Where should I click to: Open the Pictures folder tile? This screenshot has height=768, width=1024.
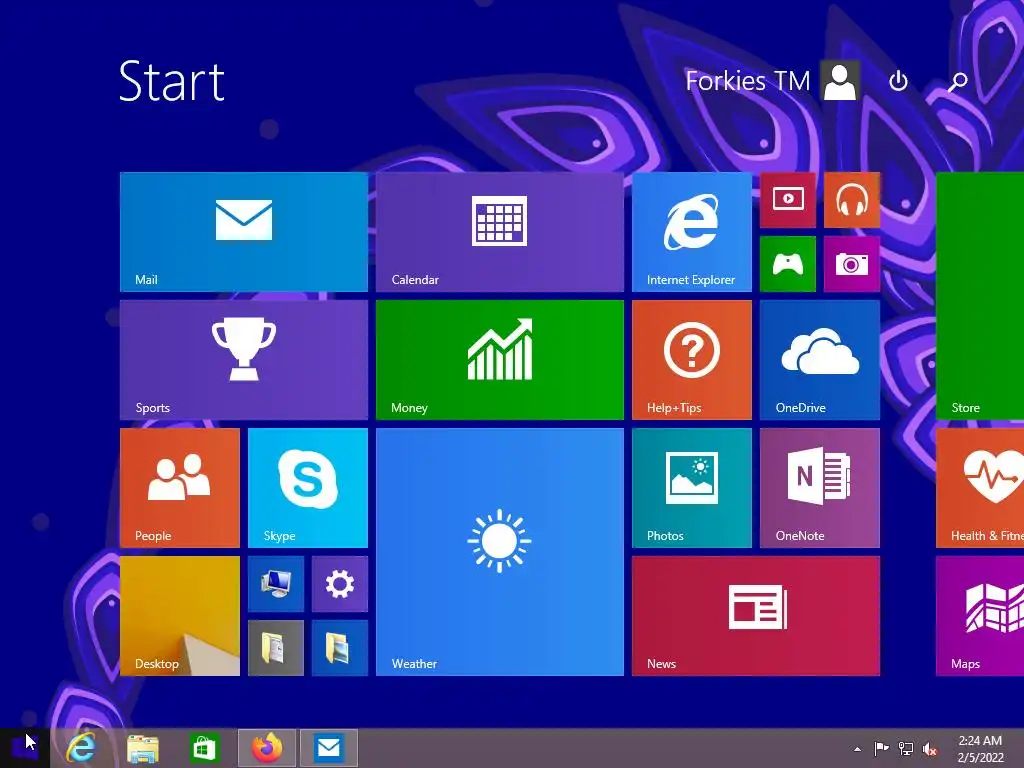(340, 648)
